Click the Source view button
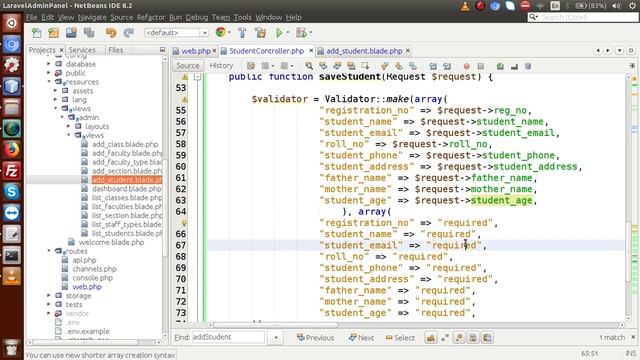640x360 pixels. pos(188,66)
